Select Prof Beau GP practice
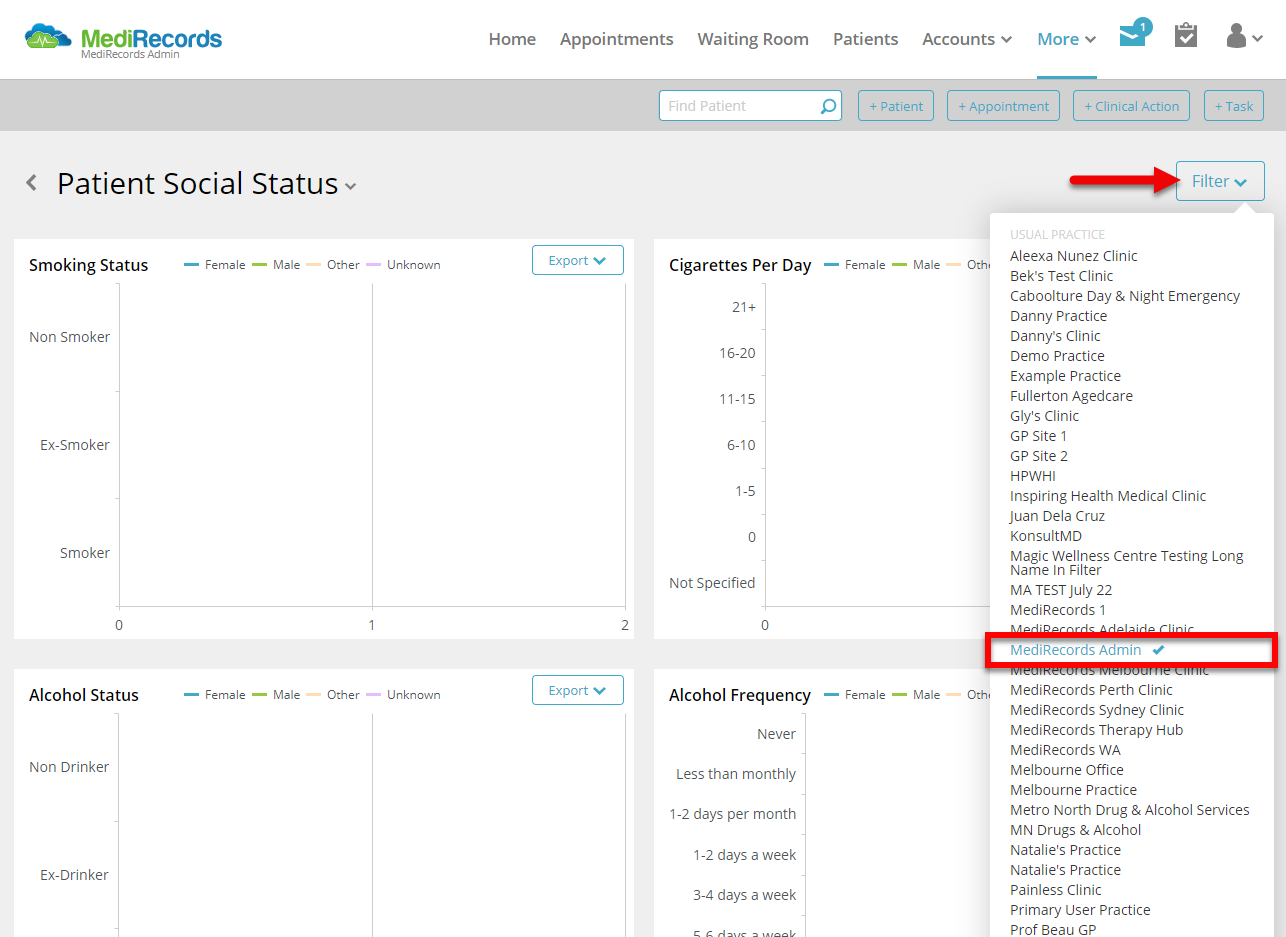The height and width of the screenshot is (937, 1286). click(x=1053, y=929)
